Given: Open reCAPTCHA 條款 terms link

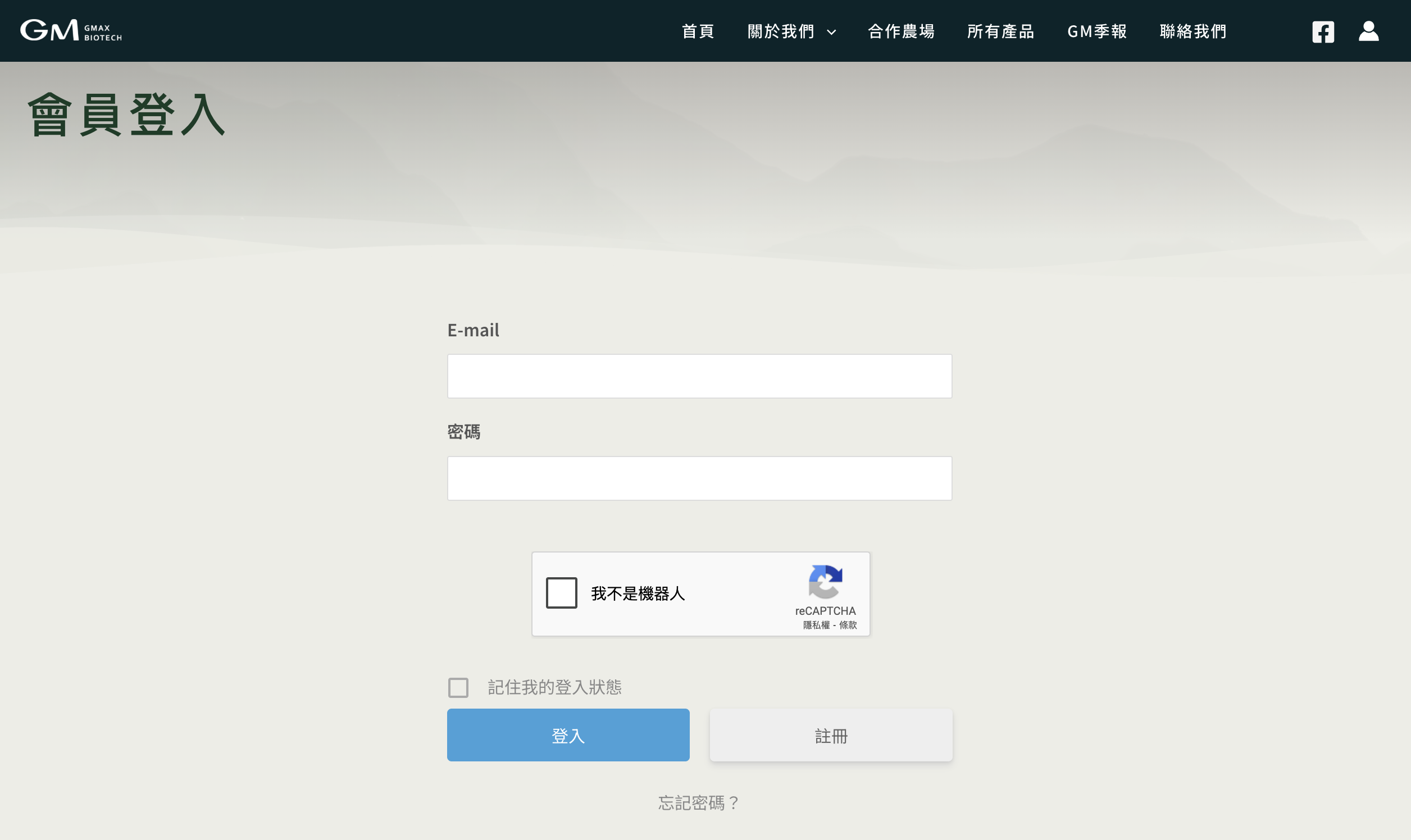Looking at the screenshot, I should tap(848, 625).
